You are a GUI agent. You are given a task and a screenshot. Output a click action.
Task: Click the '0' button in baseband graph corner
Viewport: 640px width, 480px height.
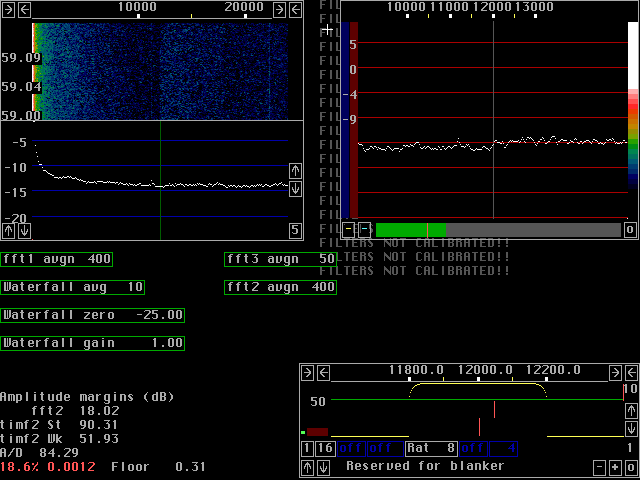pos(631,467)
